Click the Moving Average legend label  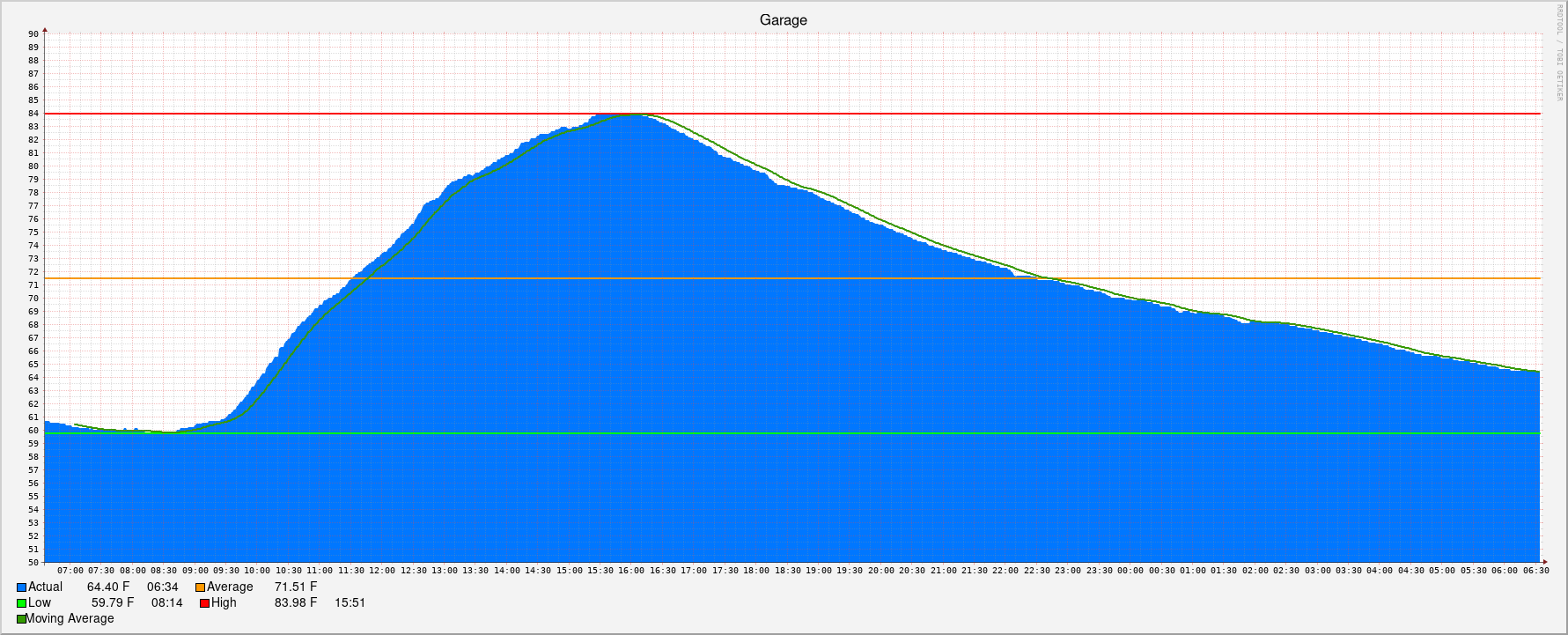coord(70,619)
